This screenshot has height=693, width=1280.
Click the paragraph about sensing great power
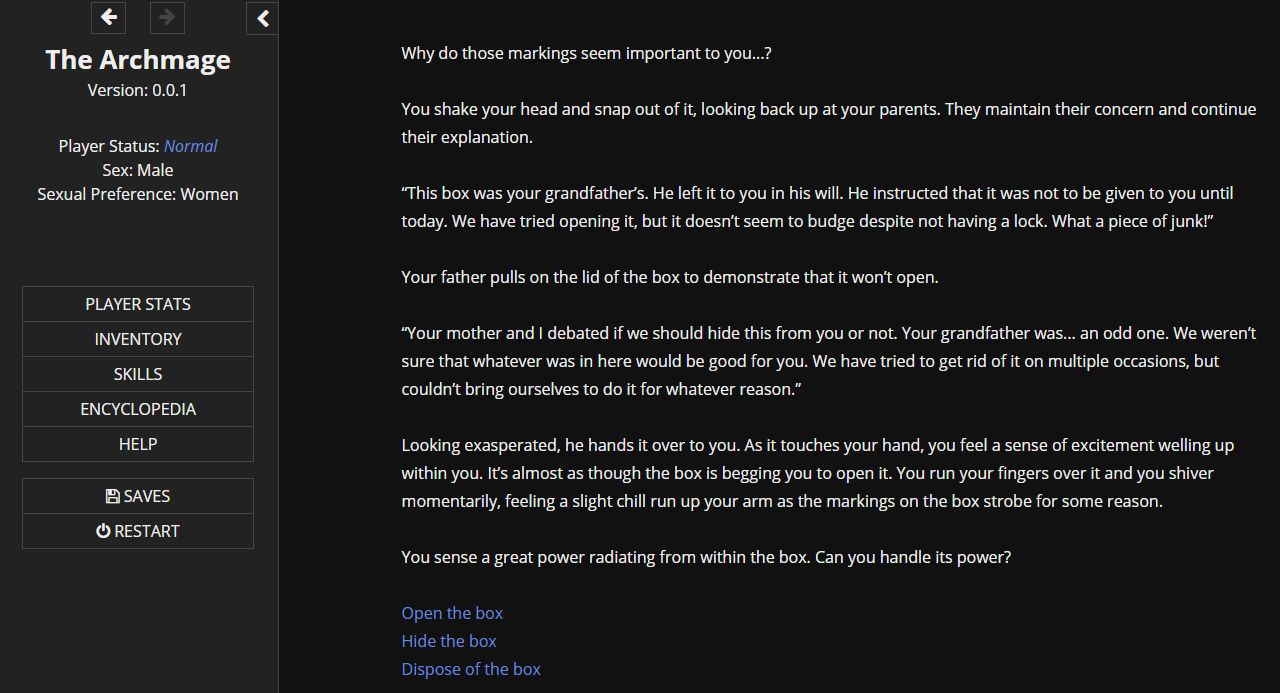pyautogui.click(x=706, y=557)
